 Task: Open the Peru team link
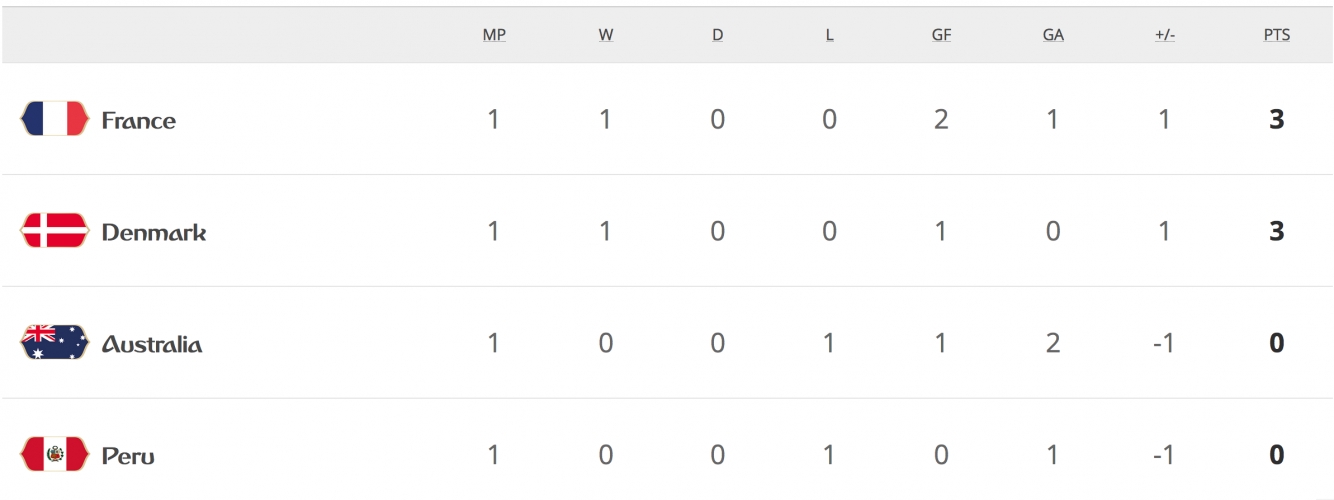pyautogui.click(x=128, y=457)
